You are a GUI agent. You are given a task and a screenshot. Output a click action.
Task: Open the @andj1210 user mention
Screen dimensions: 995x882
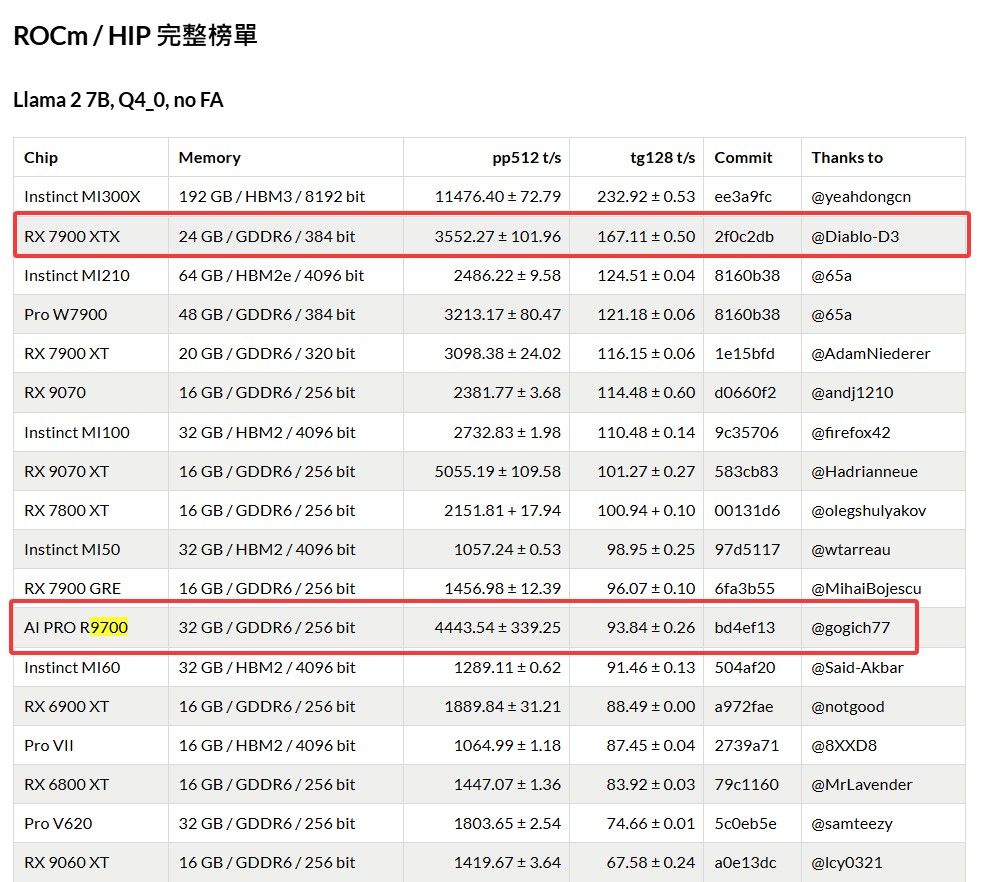[x=852, y=393]
